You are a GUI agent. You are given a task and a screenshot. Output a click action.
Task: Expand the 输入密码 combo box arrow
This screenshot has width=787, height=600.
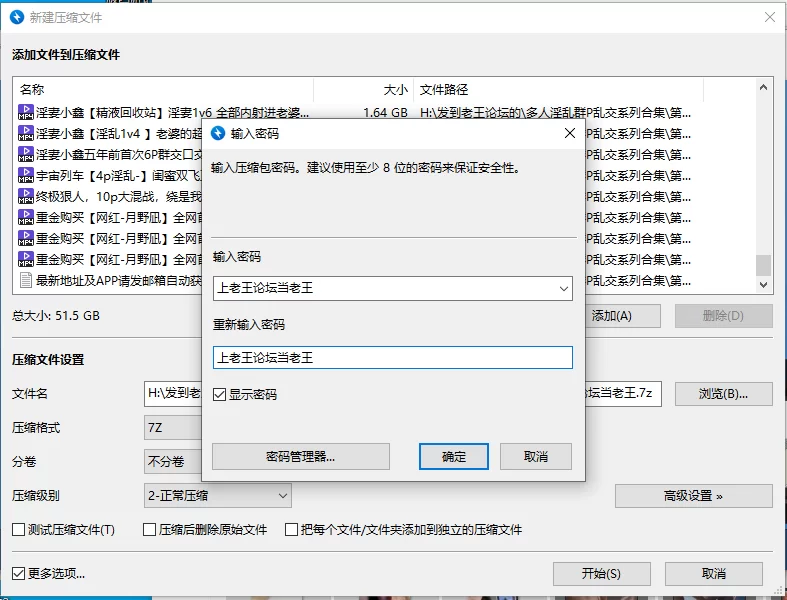click(564, 289)
